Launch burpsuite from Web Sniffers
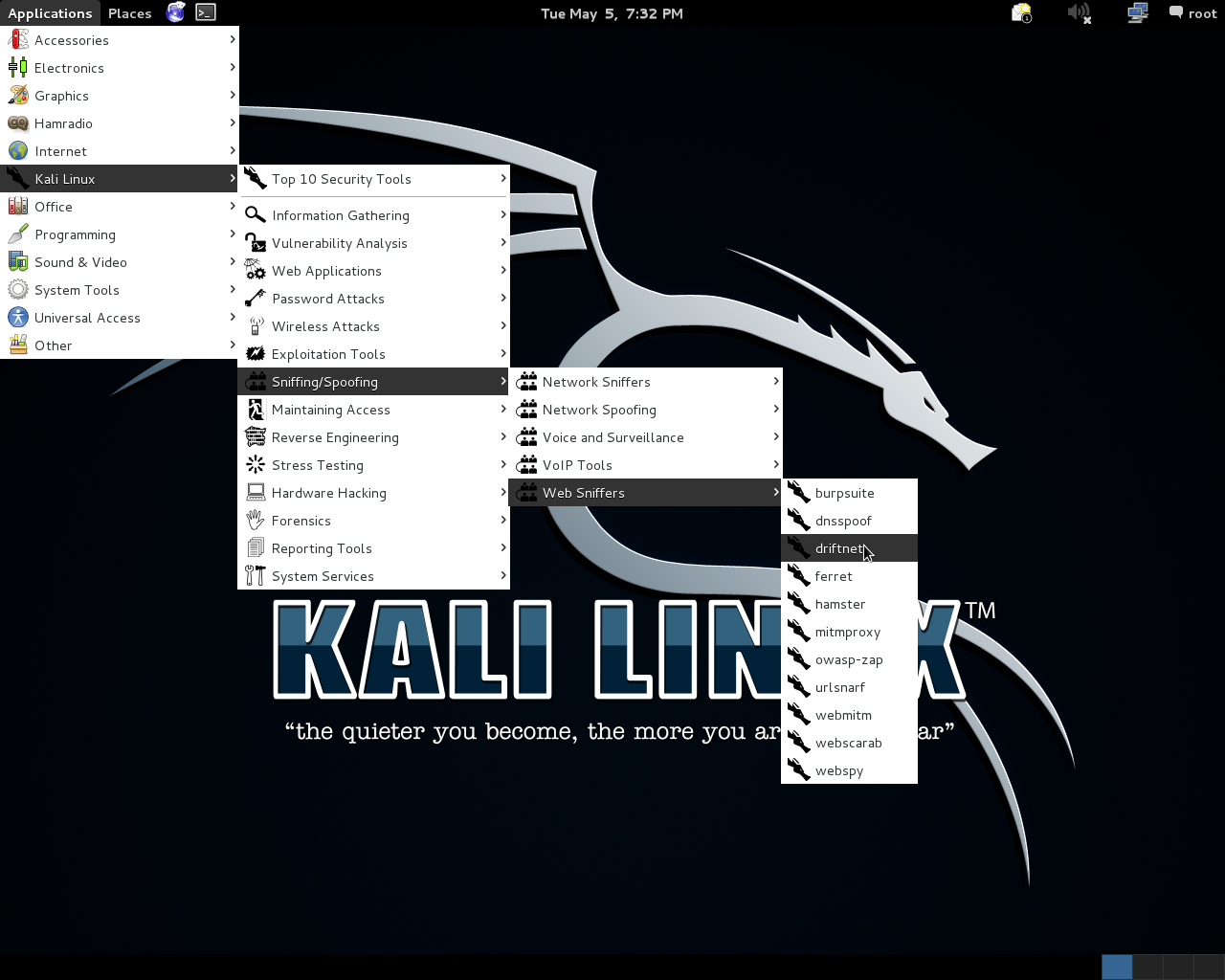Screen dimensions: 1225x980 tap(850, 493)
